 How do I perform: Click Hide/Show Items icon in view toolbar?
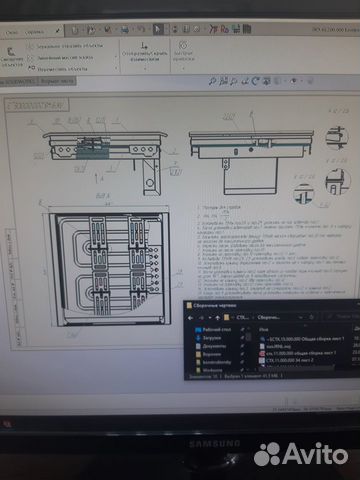(x=293, y=81)
